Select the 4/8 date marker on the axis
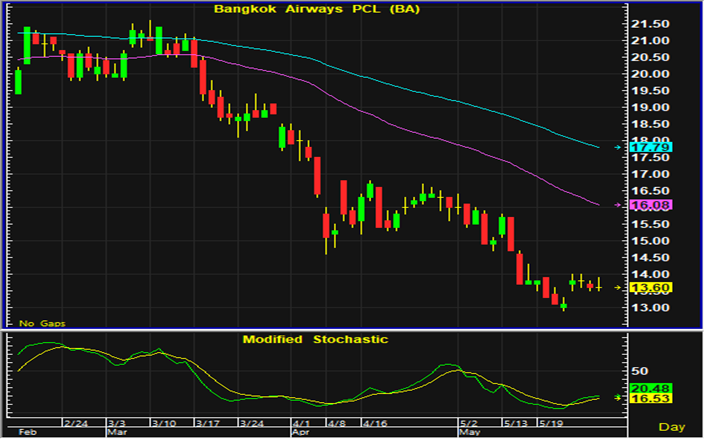705x439 pixels. tap(337, 423)
